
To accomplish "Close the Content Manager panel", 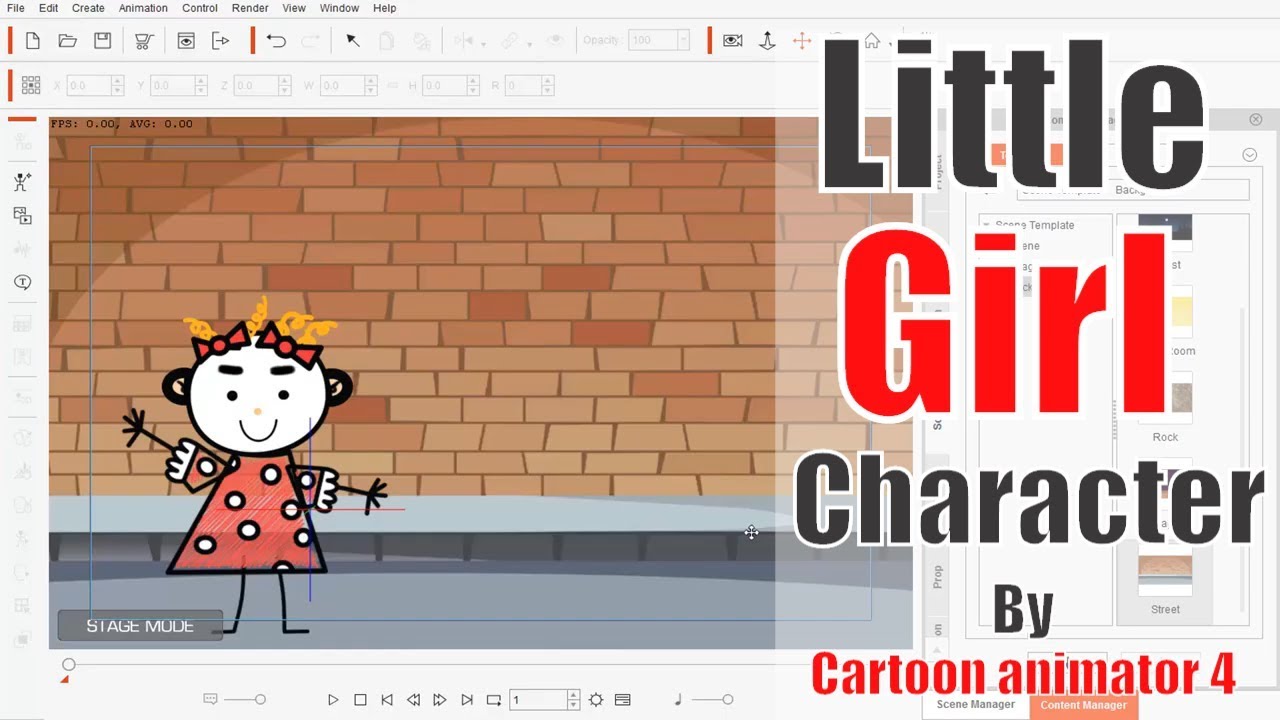I will [1256, 119].
